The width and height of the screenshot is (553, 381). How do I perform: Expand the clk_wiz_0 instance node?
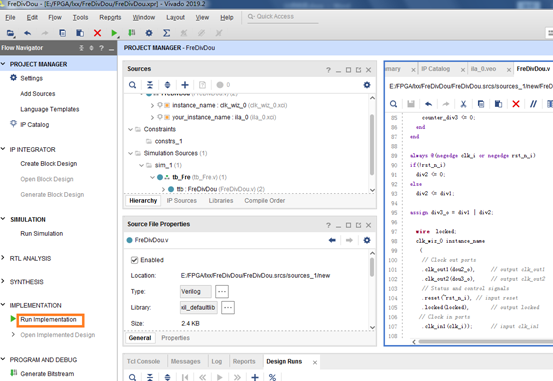pos(152,105)
